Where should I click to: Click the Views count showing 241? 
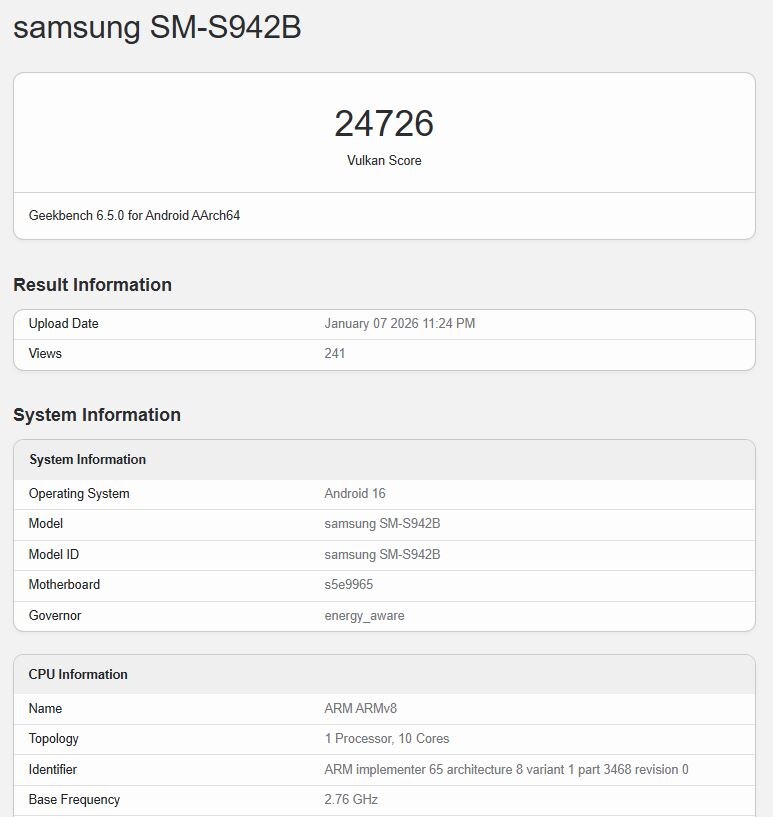(x=334, y=353)
